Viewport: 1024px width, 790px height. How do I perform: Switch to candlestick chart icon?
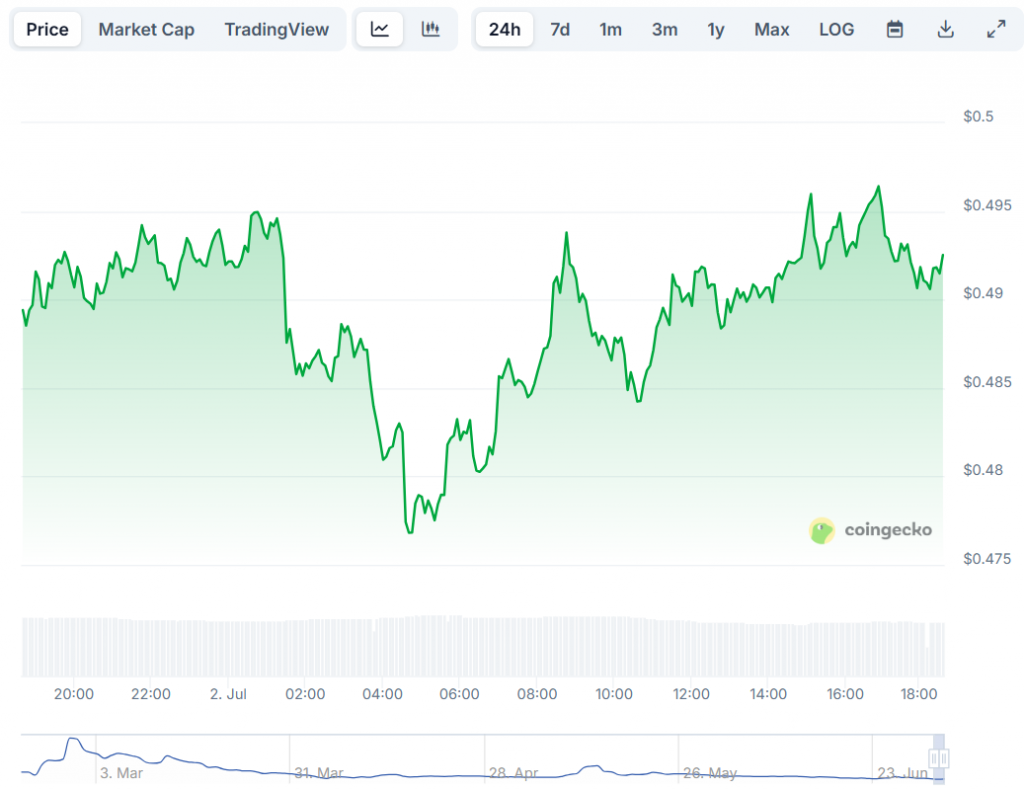431,30
